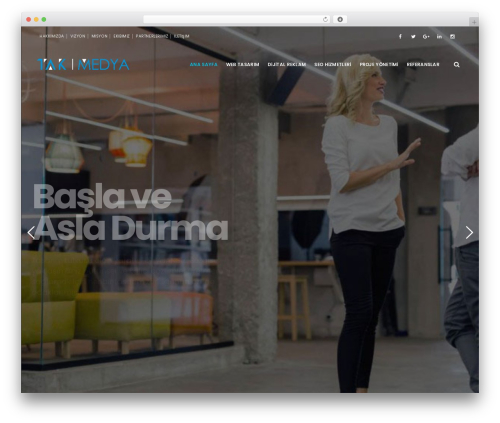Reload page using browser refresh icon
This screenshot has width=500, height=423.
click(325, 19)
